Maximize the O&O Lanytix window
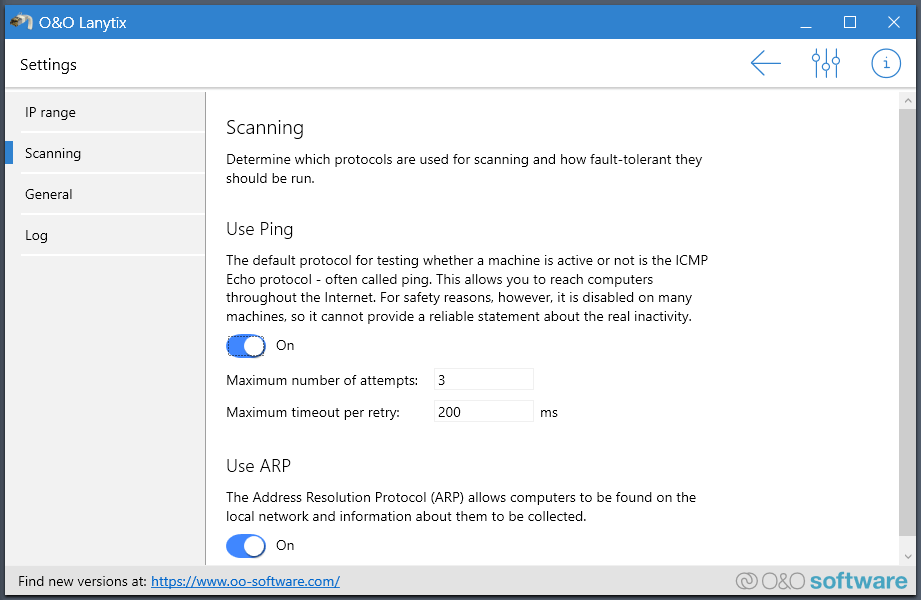Image resolution: width=921 pixels, height=600 pixels. [849, 22]
